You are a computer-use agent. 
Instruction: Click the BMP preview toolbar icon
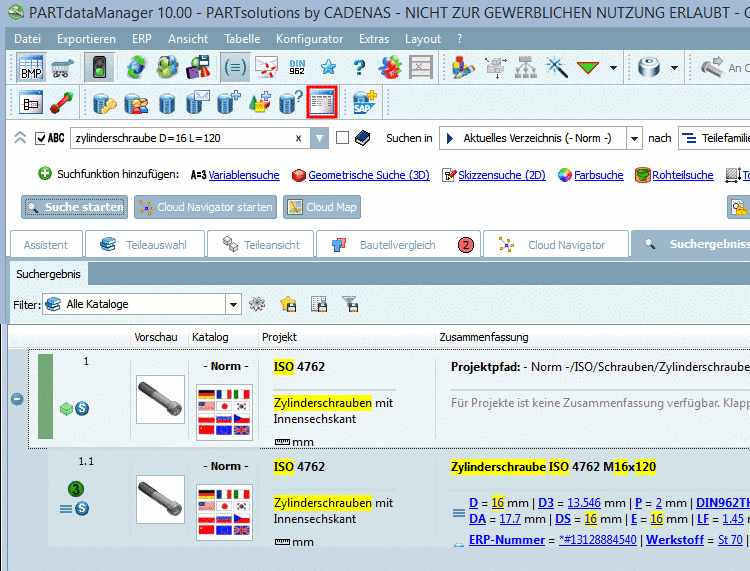31,67
